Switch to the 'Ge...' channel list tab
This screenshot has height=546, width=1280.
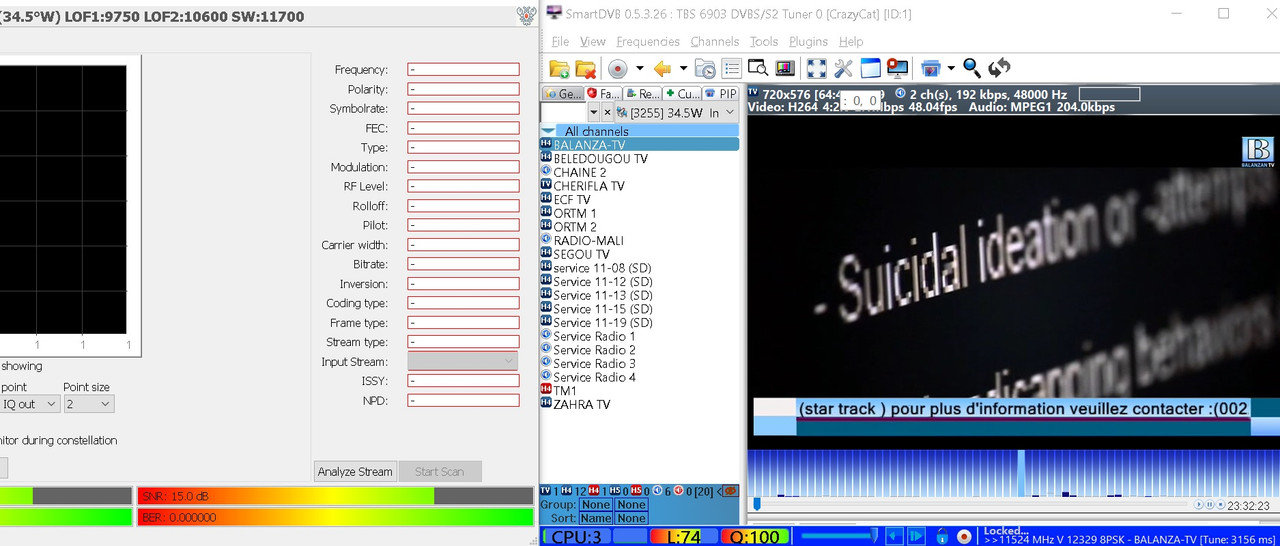563,93
